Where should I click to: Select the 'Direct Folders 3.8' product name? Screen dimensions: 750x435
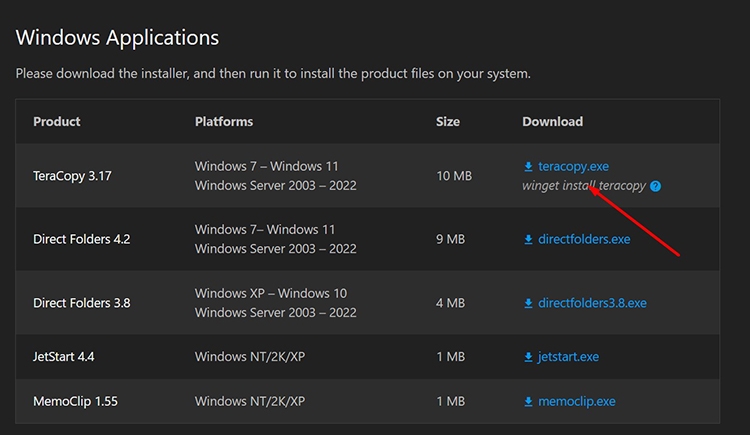pos(81,303)
